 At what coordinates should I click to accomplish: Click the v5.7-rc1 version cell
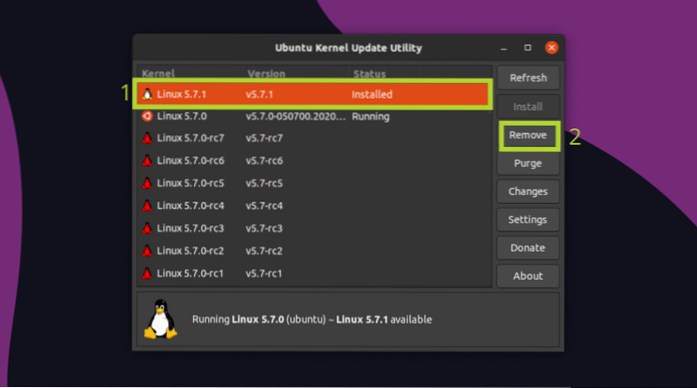click(264, 273)
